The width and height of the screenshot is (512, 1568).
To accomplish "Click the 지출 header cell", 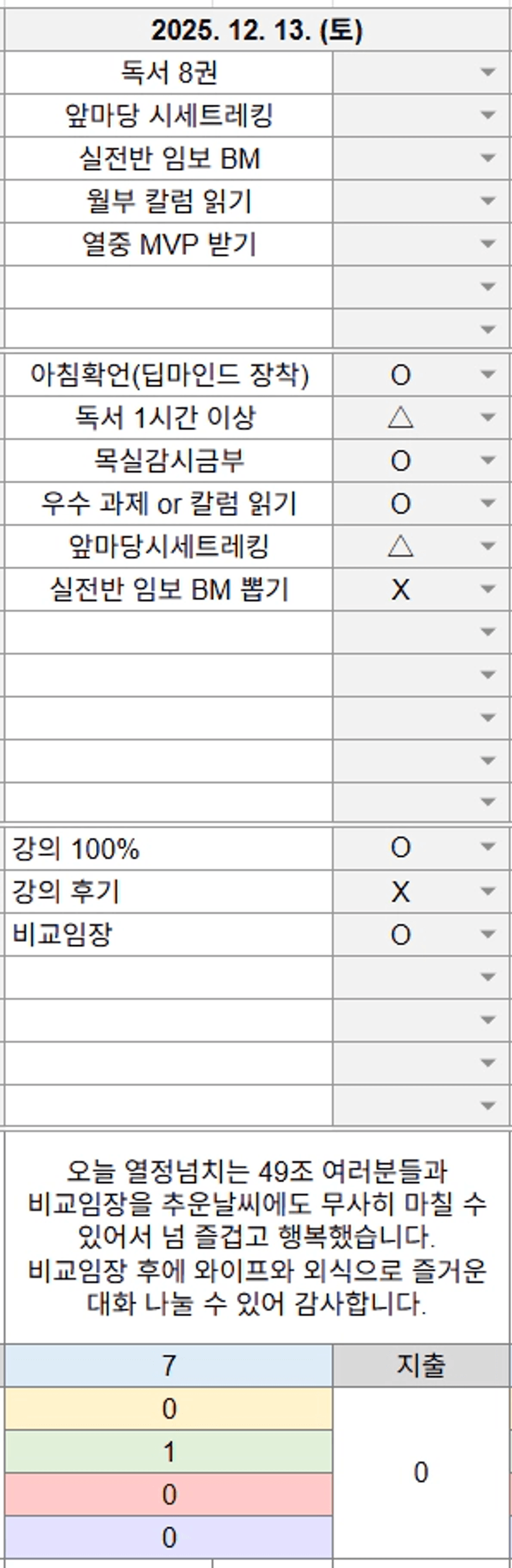I will pyautogui.click(x=420, y=1365).
